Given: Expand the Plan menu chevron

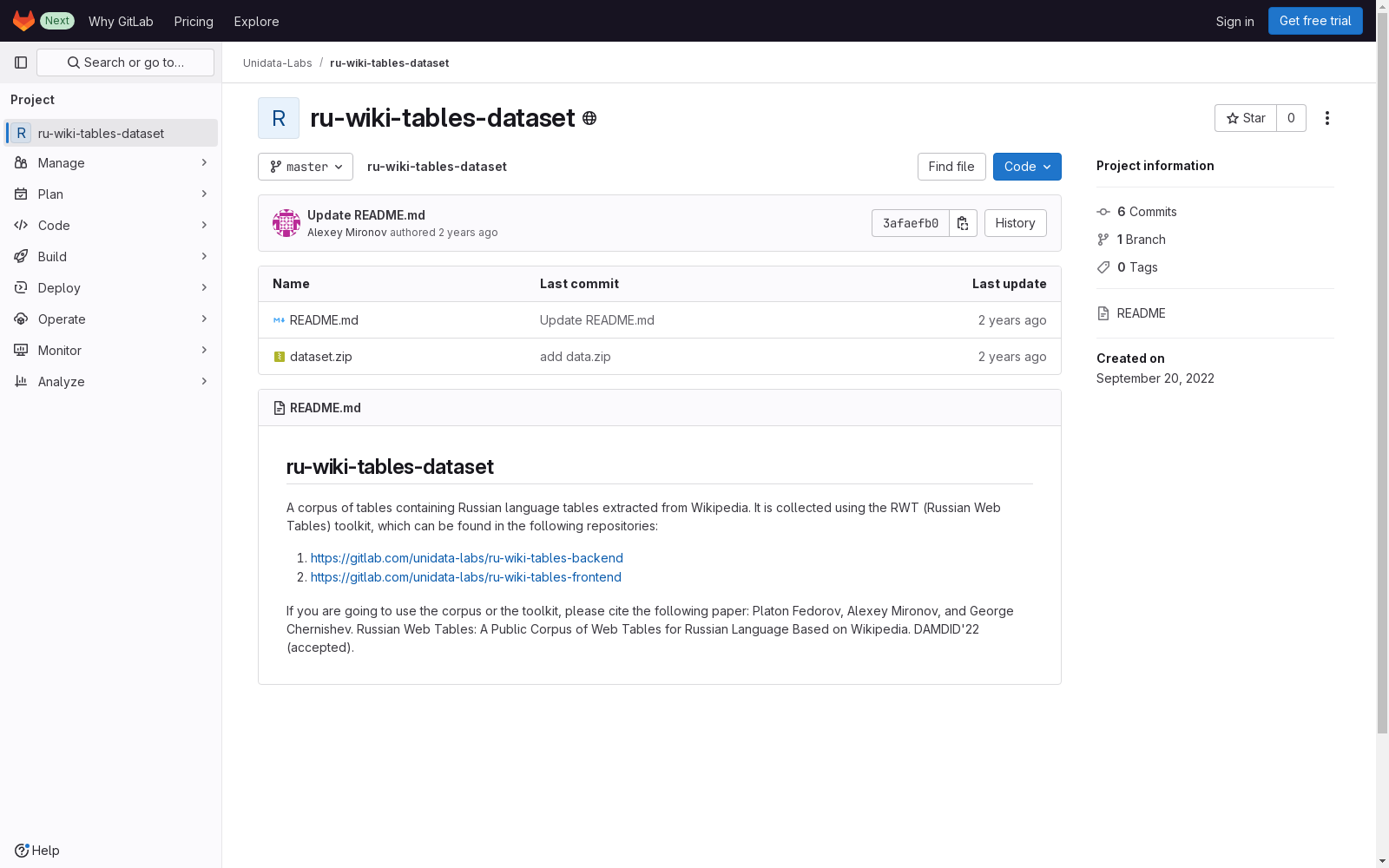Looking at the screenshot, I should [x=204, y=194].
